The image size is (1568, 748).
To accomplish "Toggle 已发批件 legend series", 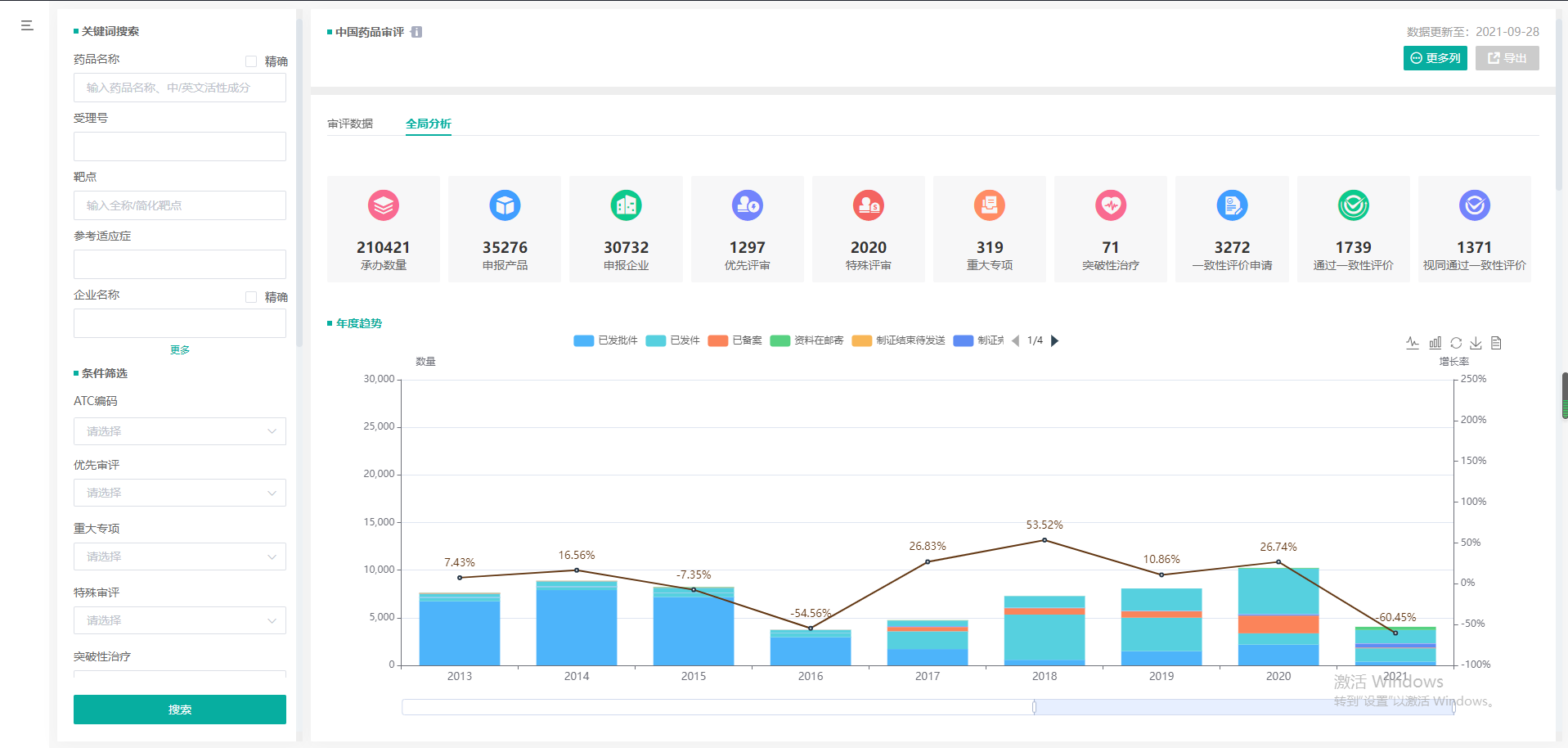I will click(x=605, y=340).
